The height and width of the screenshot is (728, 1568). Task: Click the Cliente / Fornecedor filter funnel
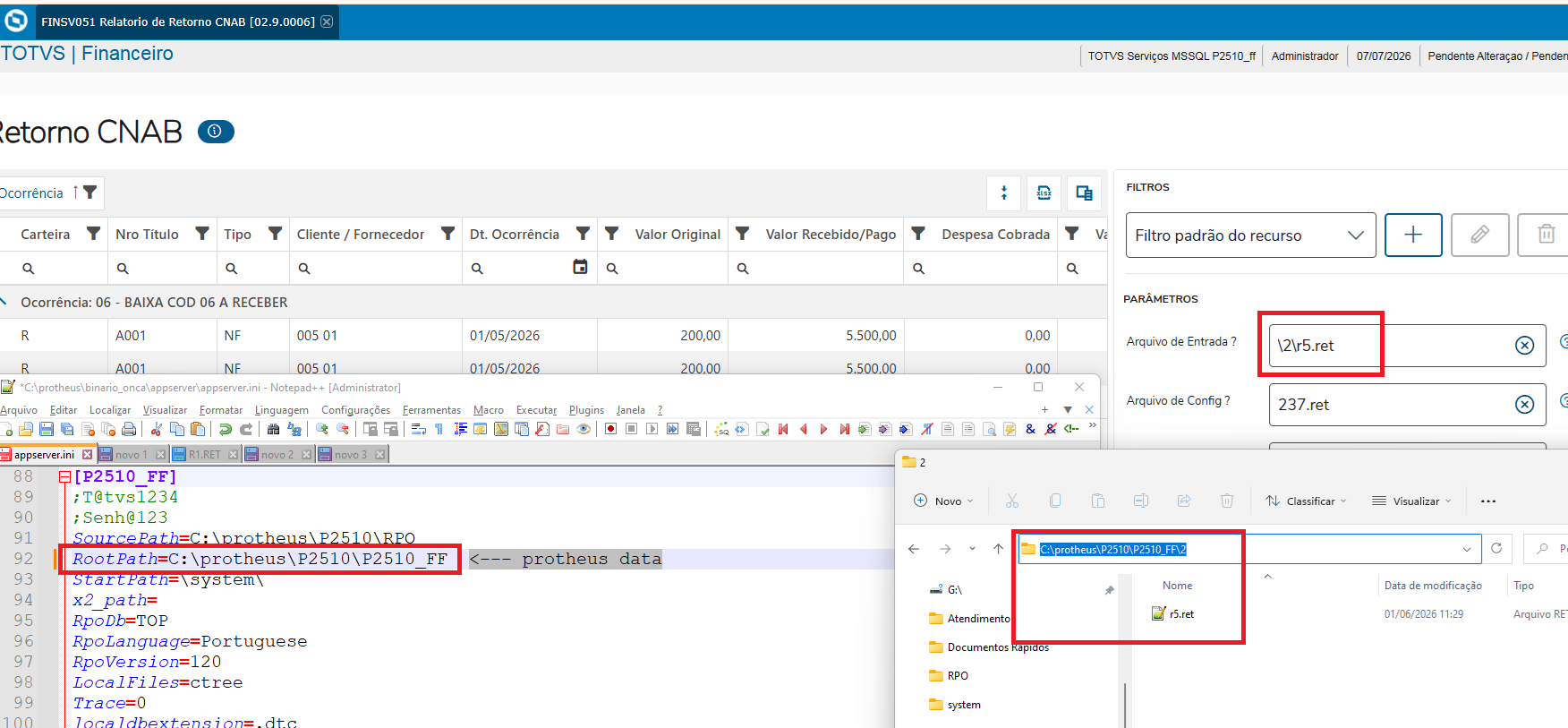(447, 234)
